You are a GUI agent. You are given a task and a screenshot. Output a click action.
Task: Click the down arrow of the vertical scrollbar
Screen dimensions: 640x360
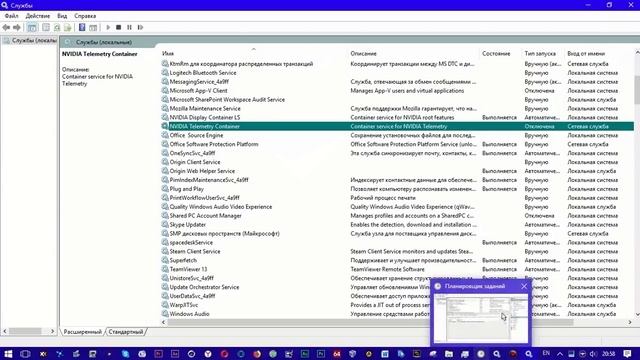pos(637,314)
